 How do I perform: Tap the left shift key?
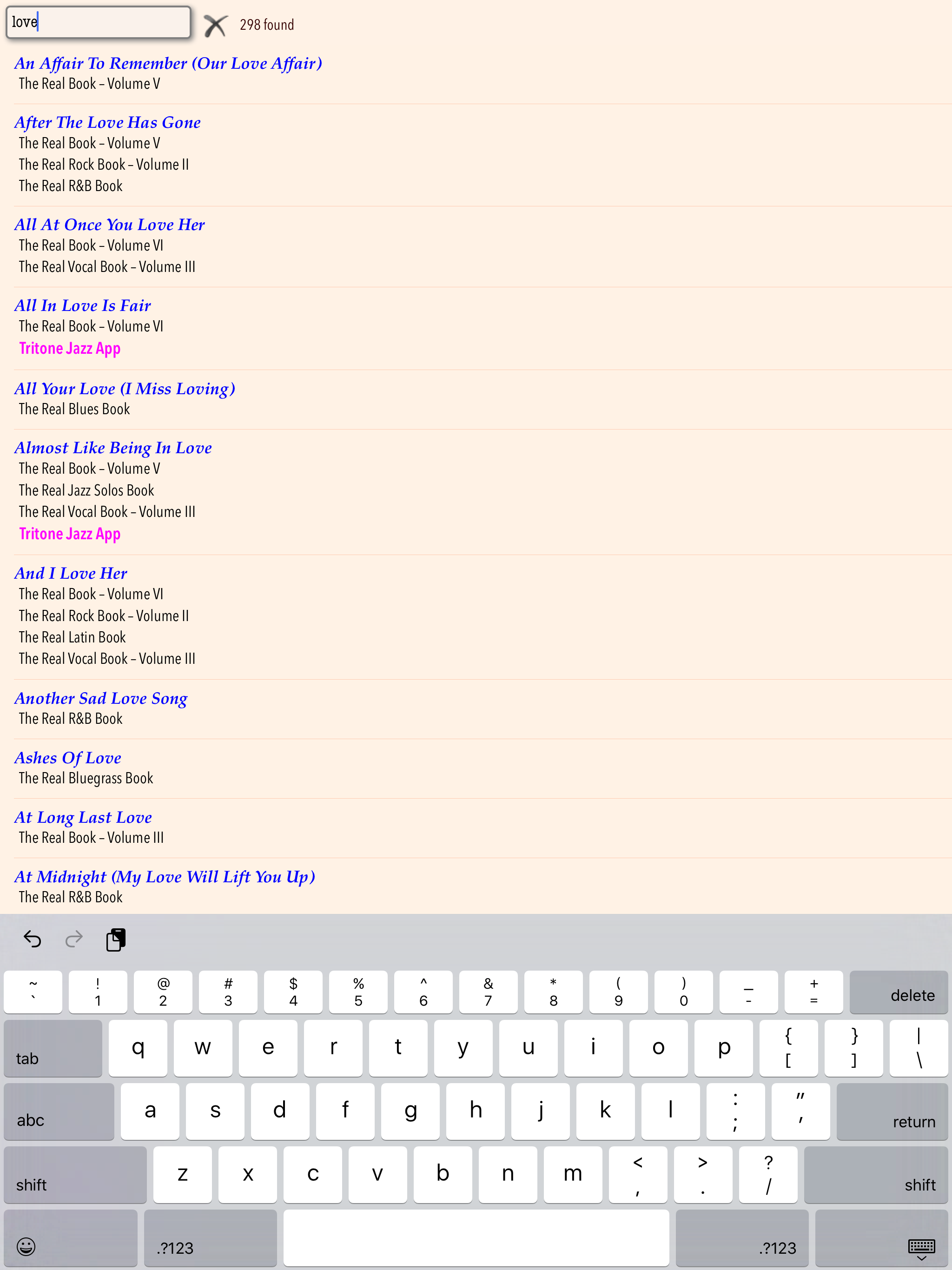coord(75,1175)
